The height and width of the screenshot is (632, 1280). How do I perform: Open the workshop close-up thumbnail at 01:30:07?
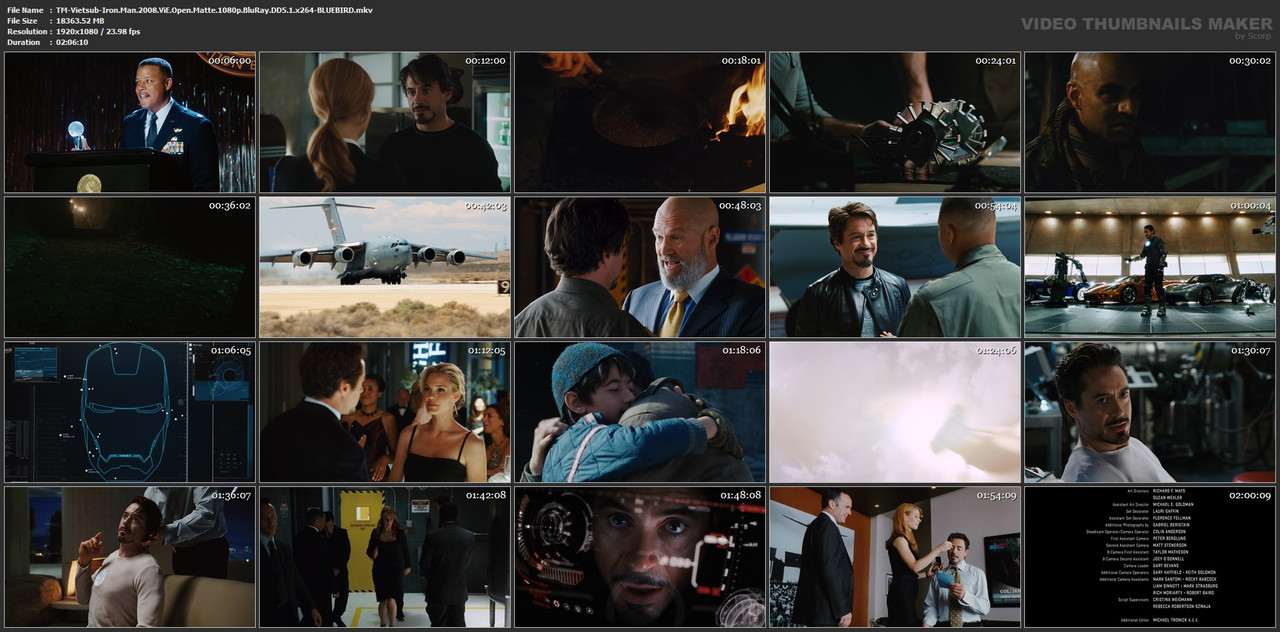pos(1150,412)
